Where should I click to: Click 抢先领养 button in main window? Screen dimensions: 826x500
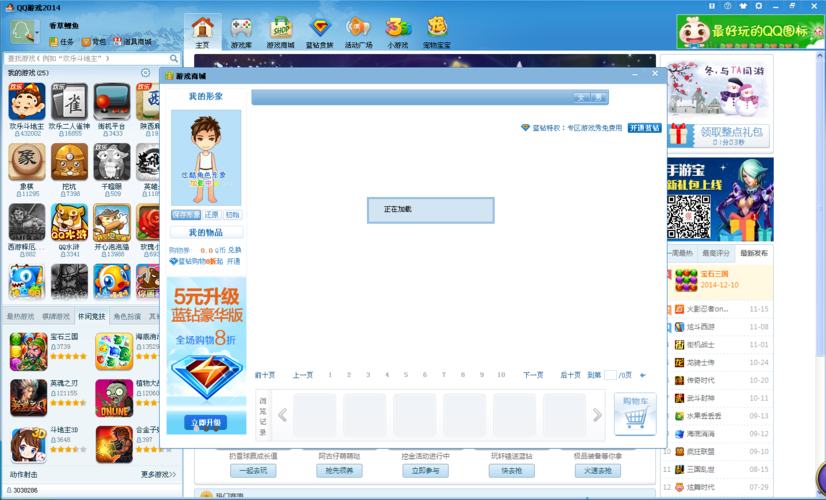pos(339,470)
